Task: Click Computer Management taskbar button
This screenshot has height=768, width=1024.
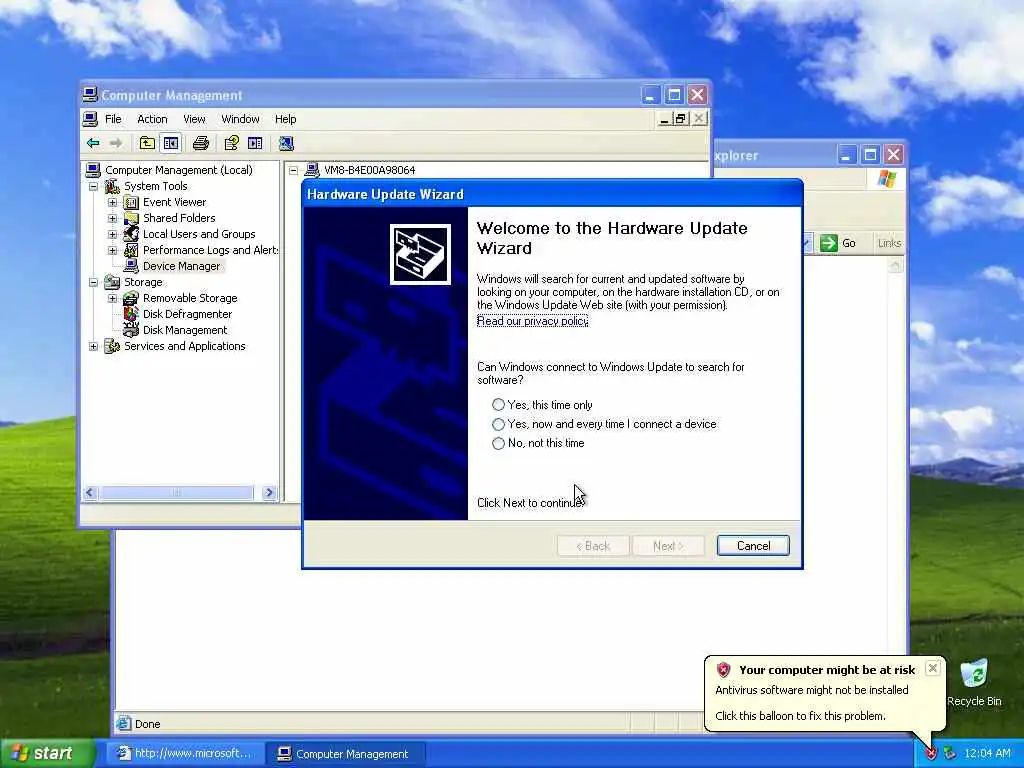Action: (x=346, y=754)
